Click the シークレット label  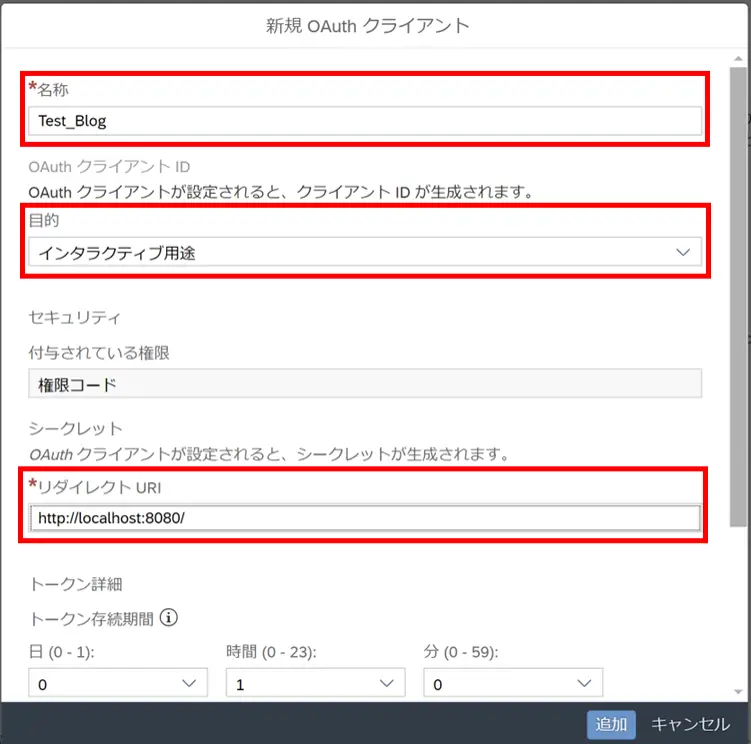(x=76, y=428)
